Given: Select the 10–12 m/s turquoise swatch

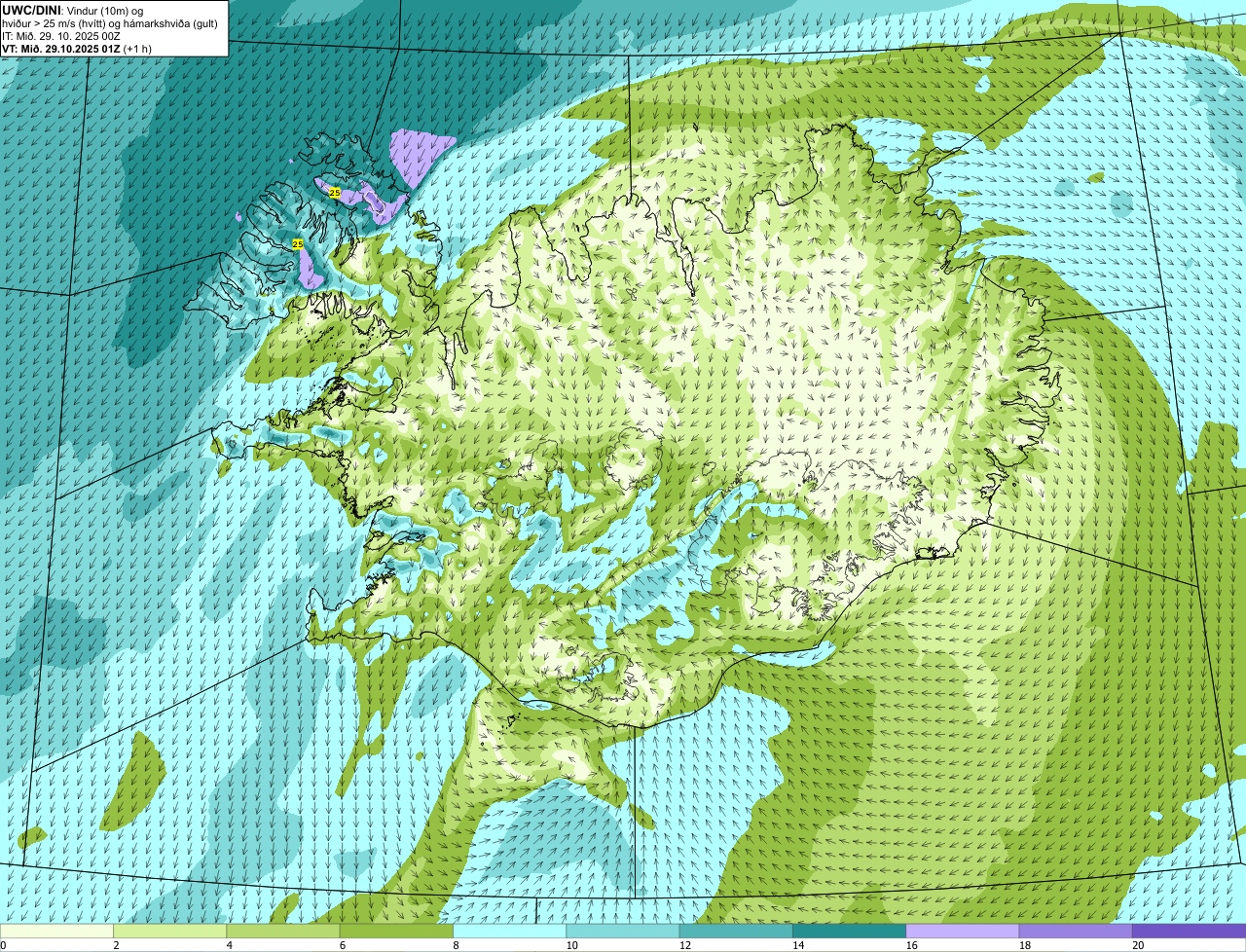Looking at the screenshot, I should 622,931.
